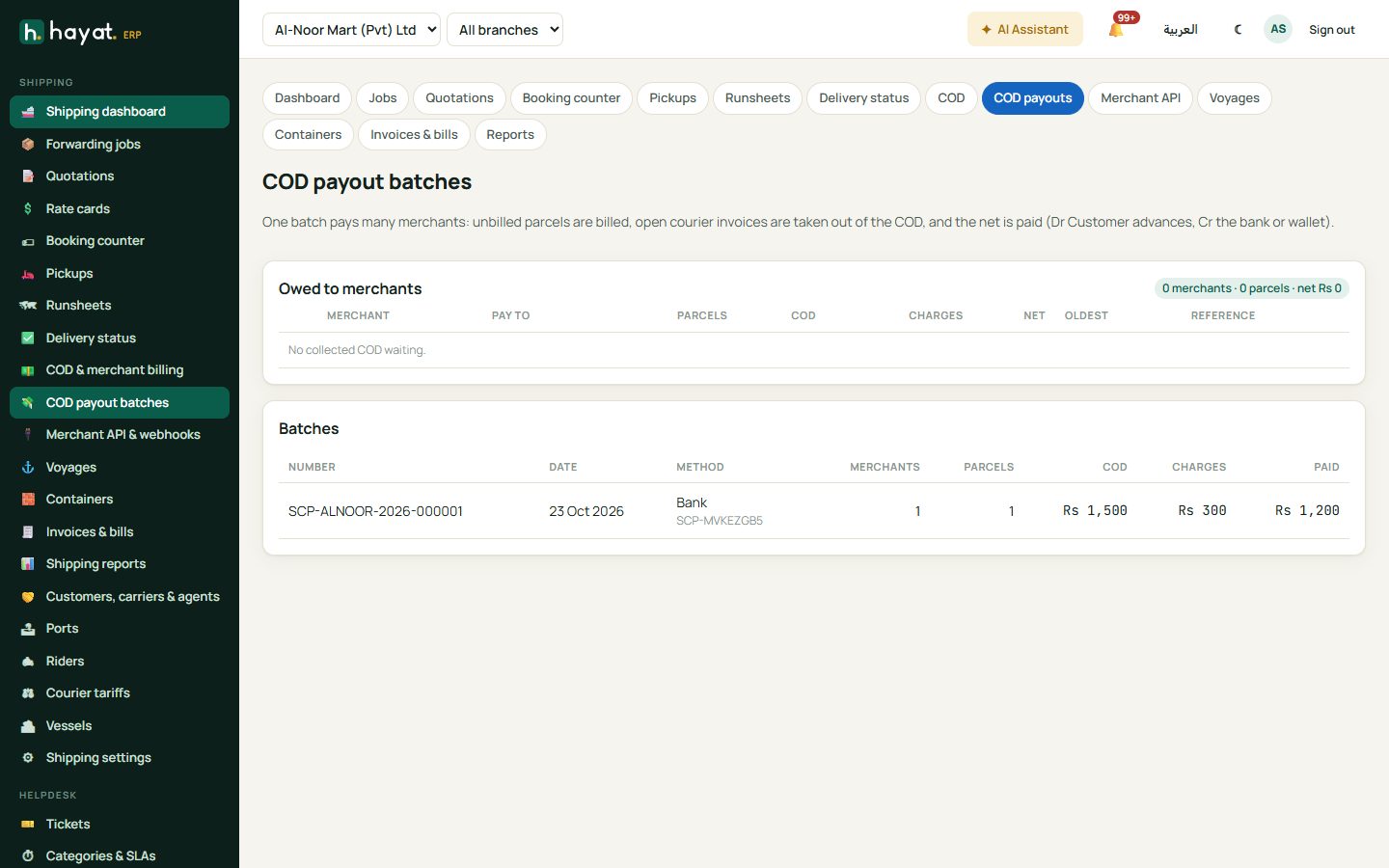Open the Reports tab
This screenshot has height=868, width=1389.
510,134
